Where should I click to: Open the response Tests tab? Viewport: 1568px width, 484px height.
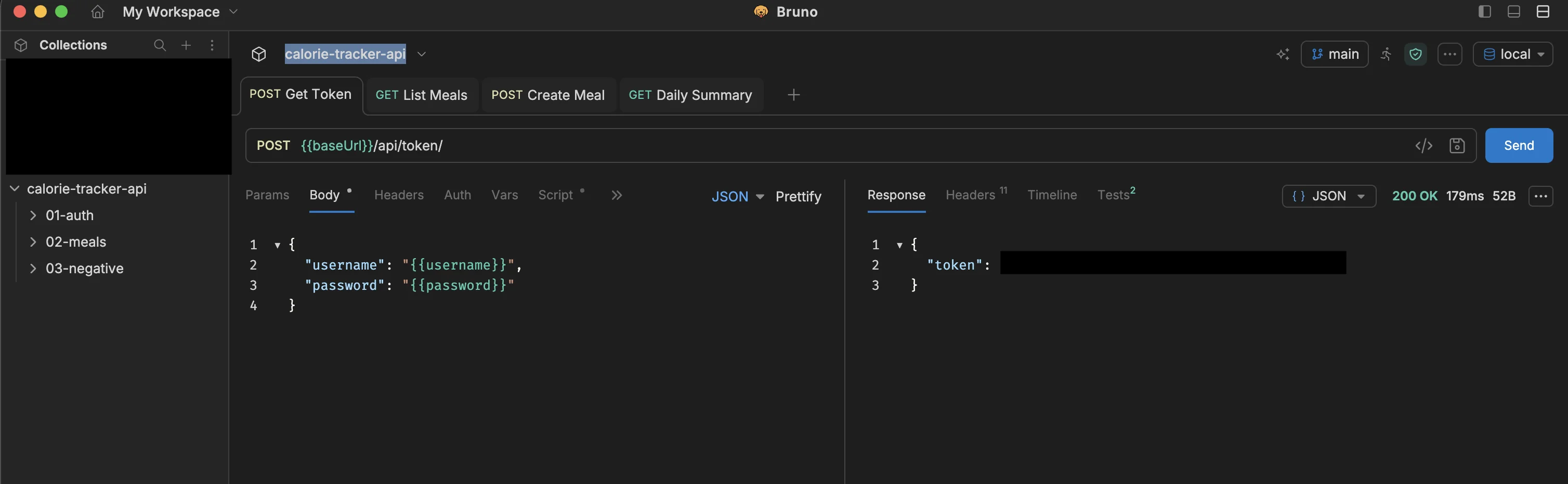click(1116, 195)
